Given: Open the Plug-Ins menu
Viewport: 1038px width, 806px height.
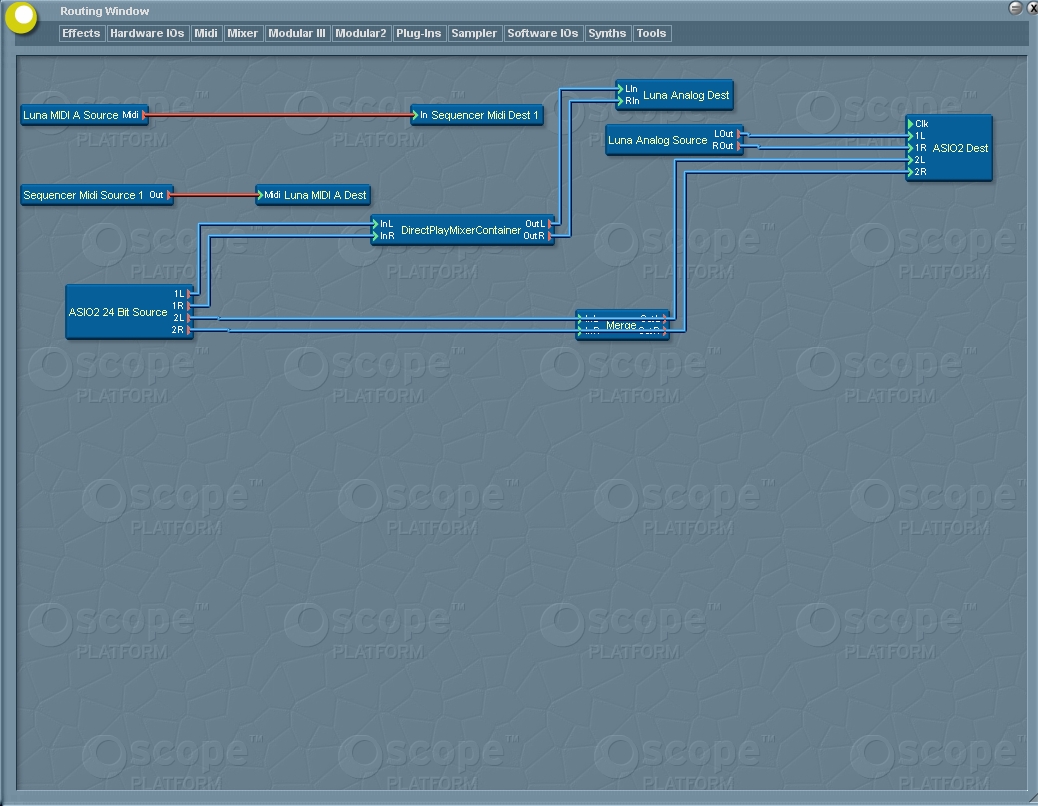Looking at the screenshot, I should click(418, 33).
